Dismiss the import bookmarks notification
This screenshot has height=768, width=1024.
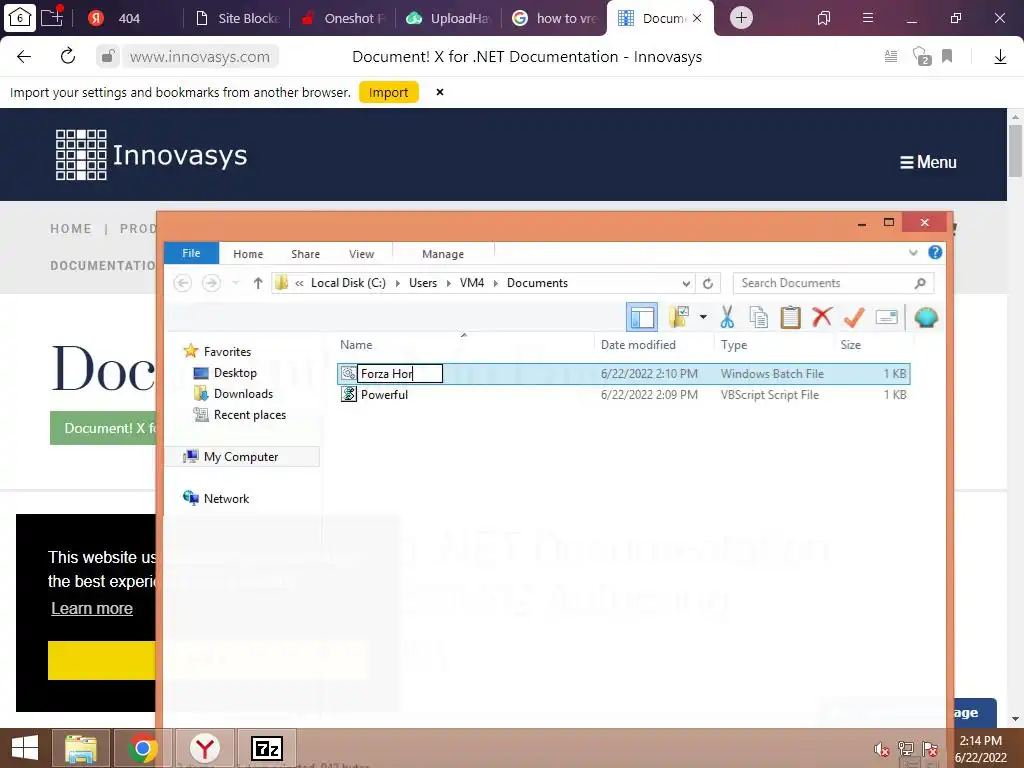440,92
